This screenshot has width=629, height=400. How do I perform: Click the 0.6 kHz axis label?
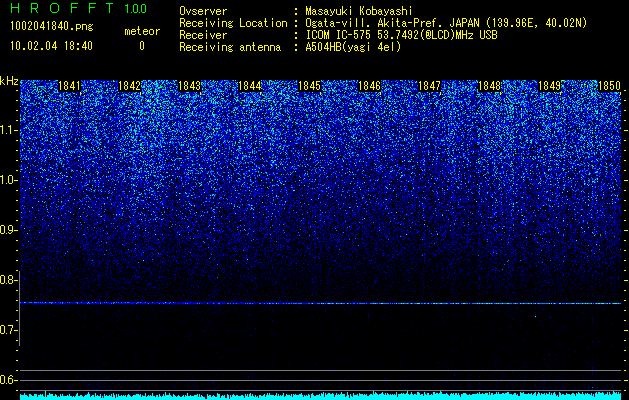9,380
